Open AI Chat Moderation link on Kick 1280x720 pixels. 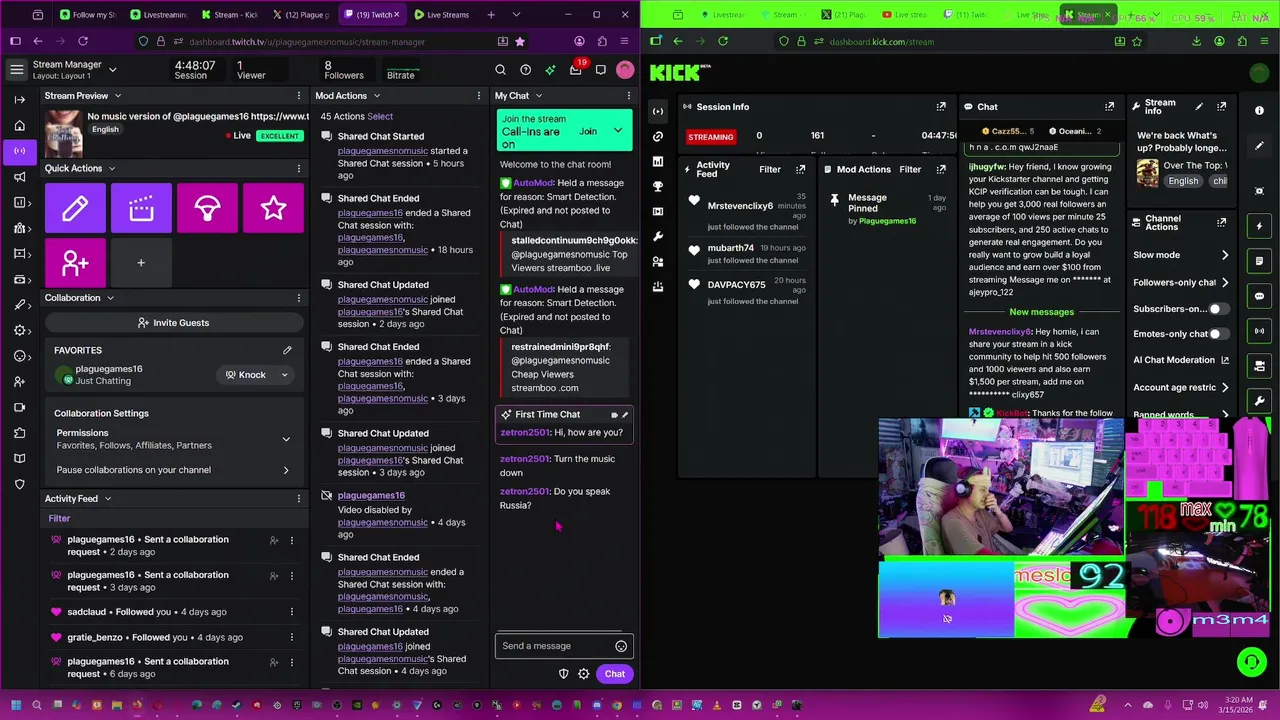point(1181,360)
